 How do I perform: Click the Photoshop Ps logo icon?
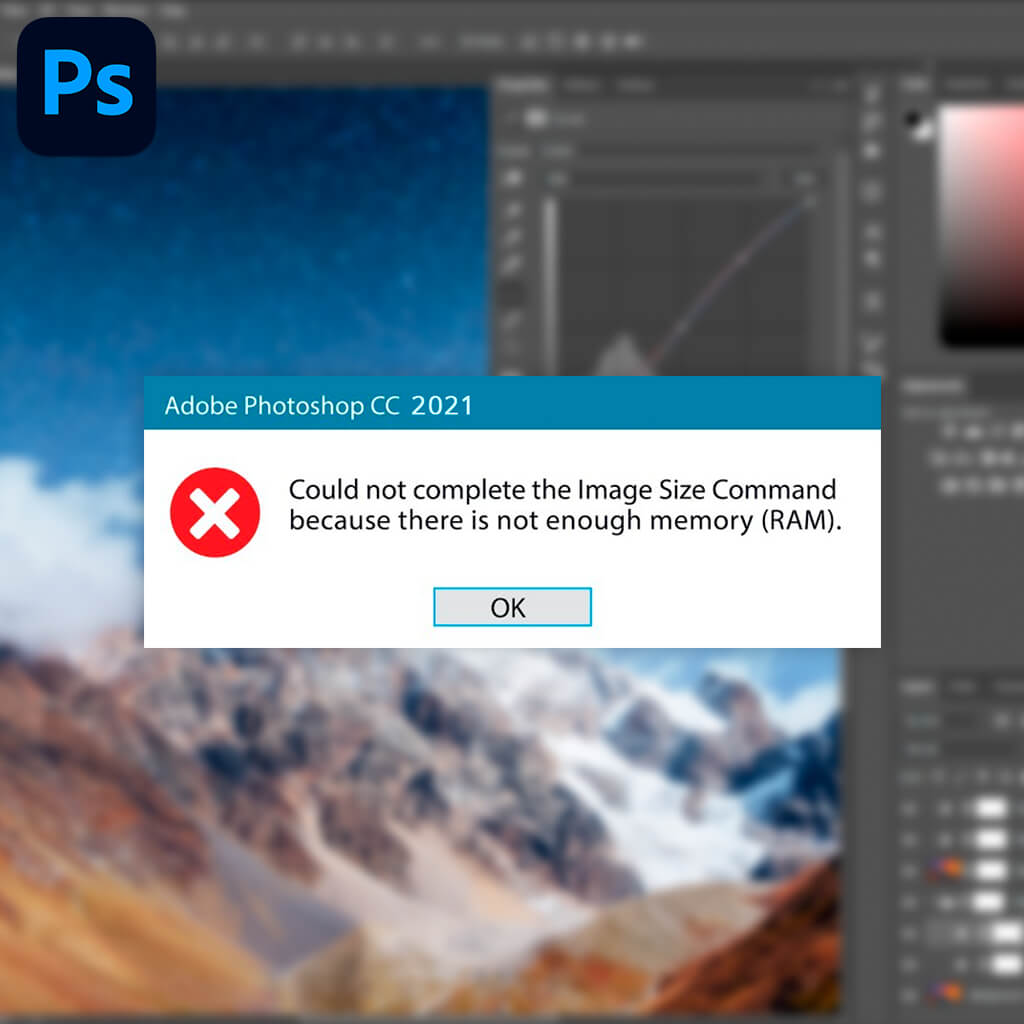click(86, 86)
